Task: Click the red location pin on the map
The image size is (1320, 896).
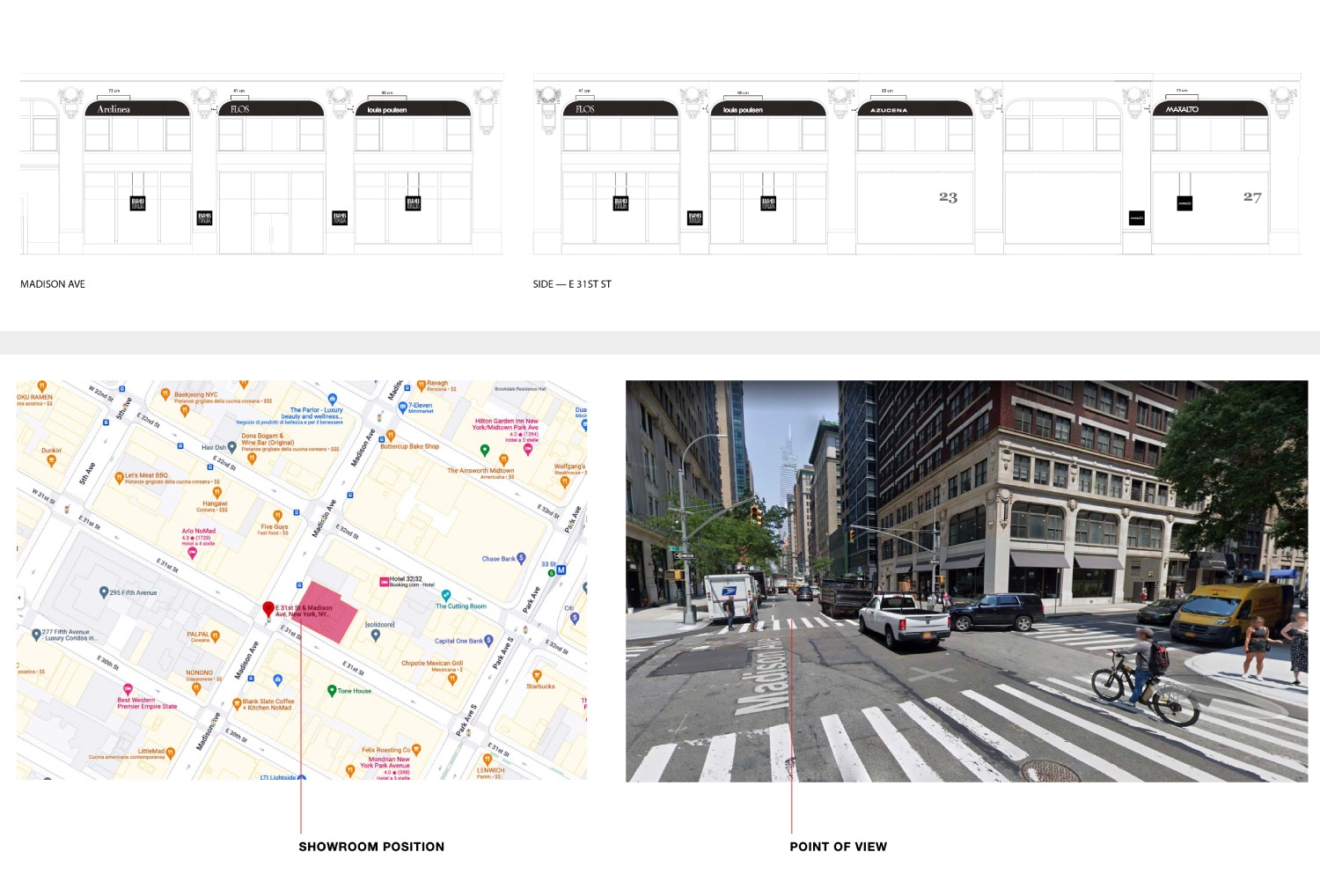Action: [268, 608]
